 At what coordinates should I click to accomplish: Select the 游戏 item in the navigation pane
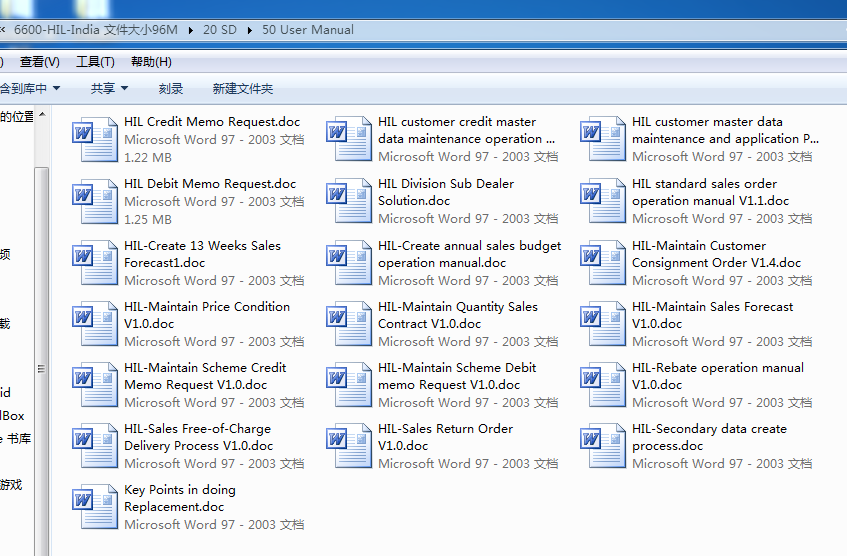(11, 485)
